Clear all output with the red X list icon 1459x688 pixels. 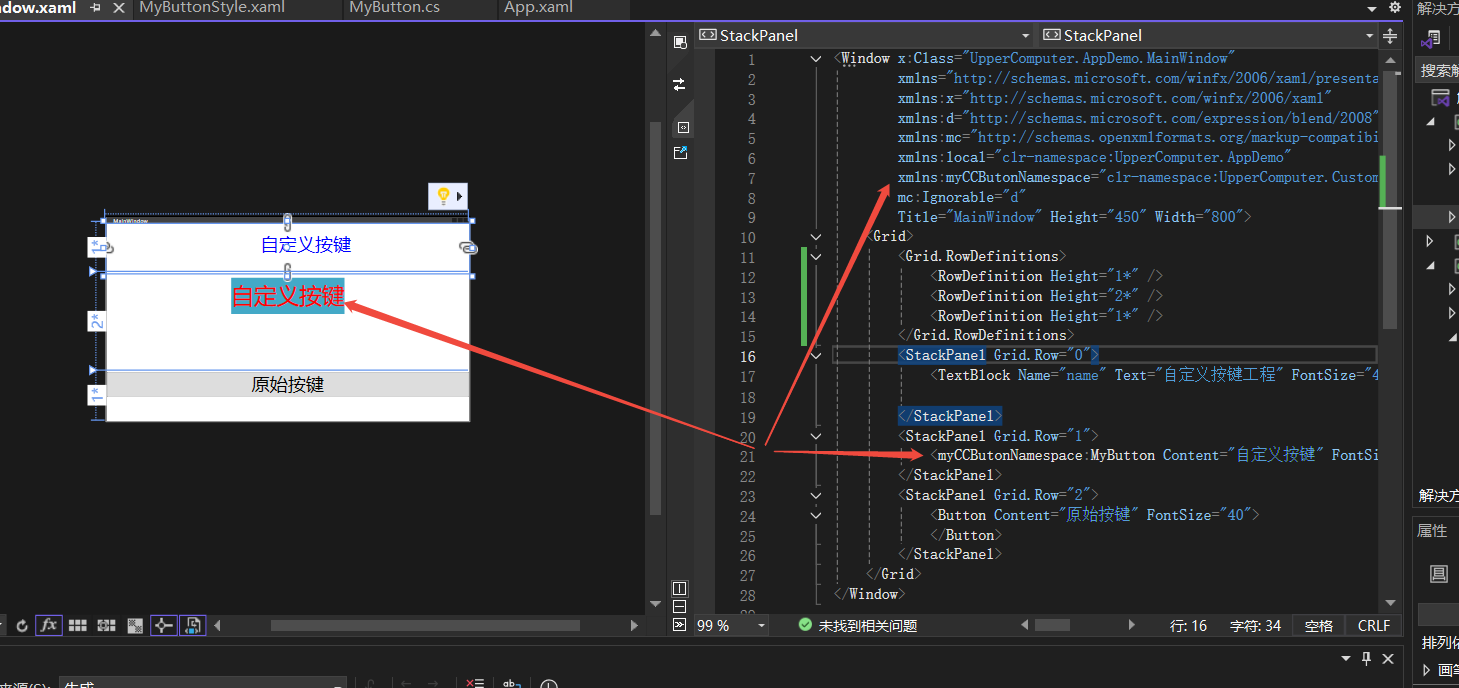[475, 683]
